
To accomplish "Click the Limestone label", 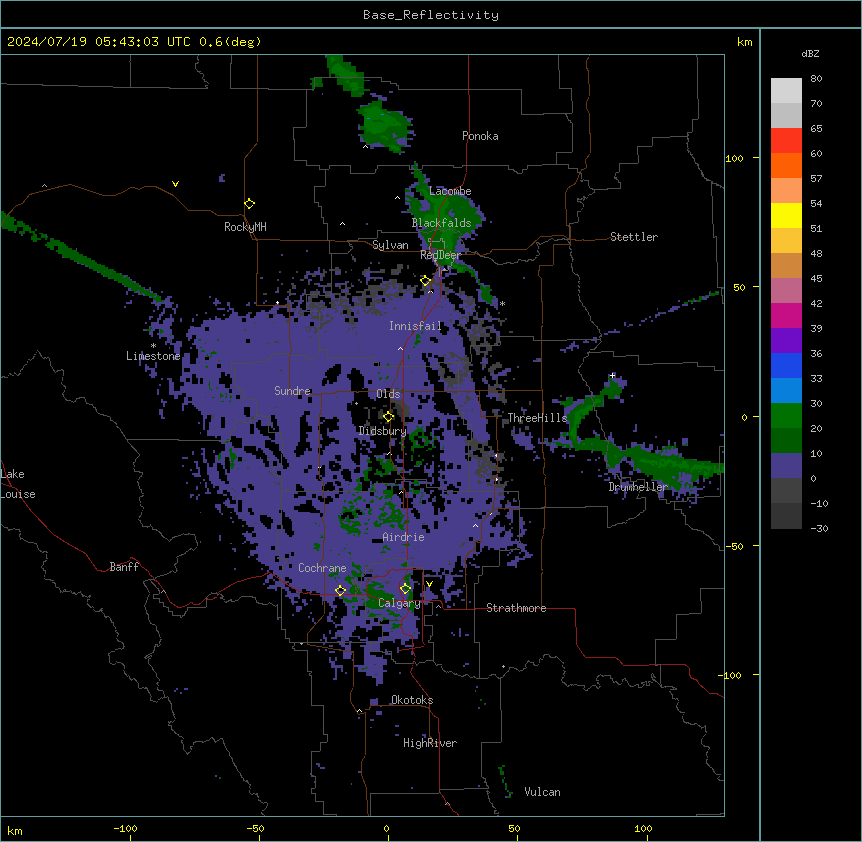I will (153, 356).
